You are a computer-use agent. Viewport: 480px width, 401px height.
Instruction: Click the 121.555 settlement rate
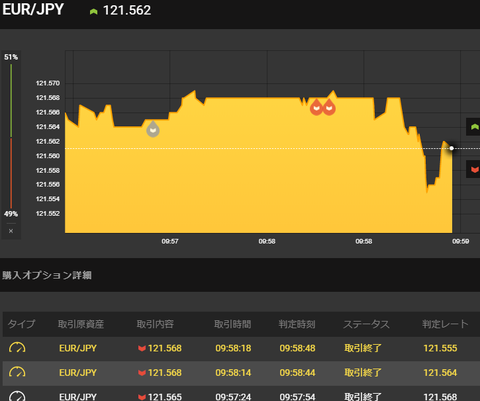point(440,348)
